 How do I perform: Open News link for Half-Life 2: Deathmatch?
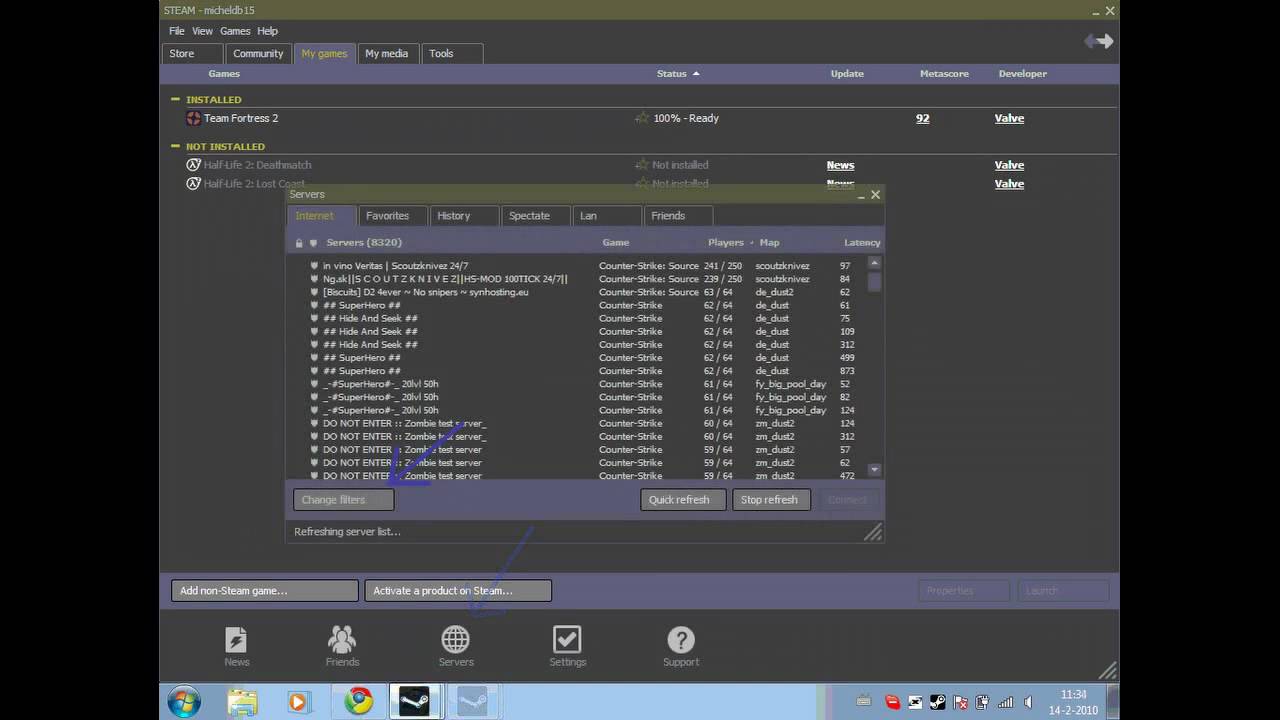pyautogui.click(x=840, y=165)
